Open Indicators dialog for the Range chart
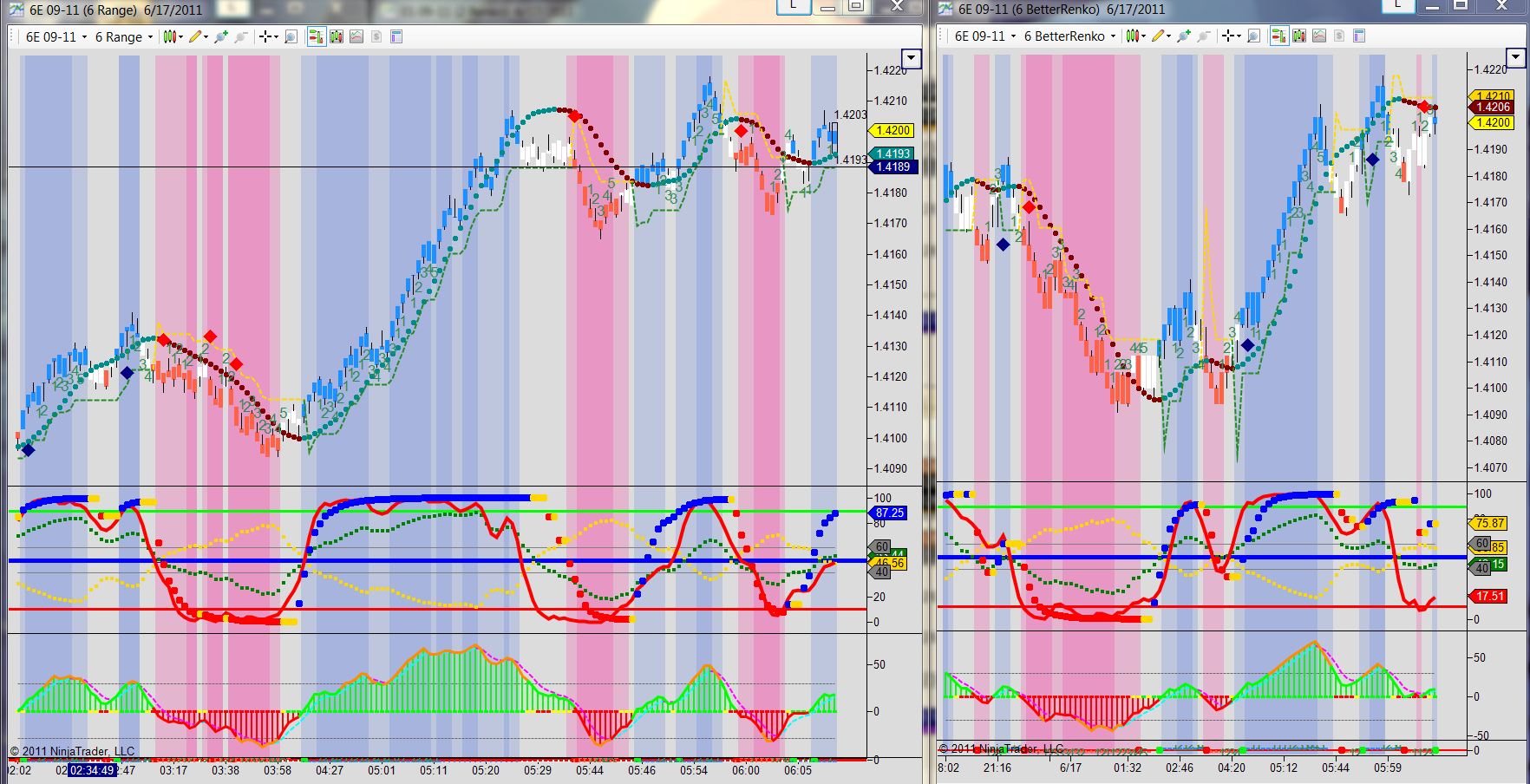Screen dimensions: 1530x784 (356, 36)
